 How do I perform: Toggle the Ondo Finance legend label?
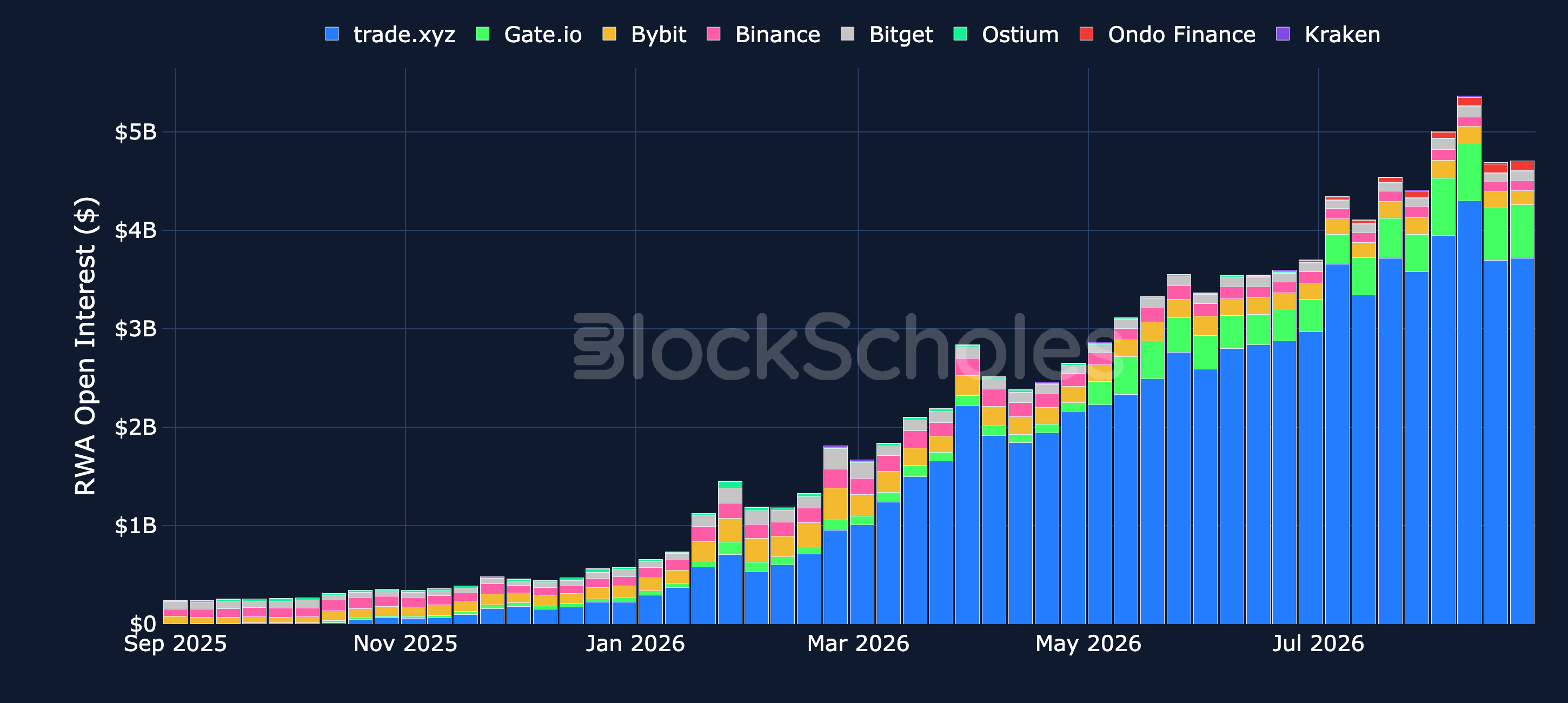(x=1182, y=35)
